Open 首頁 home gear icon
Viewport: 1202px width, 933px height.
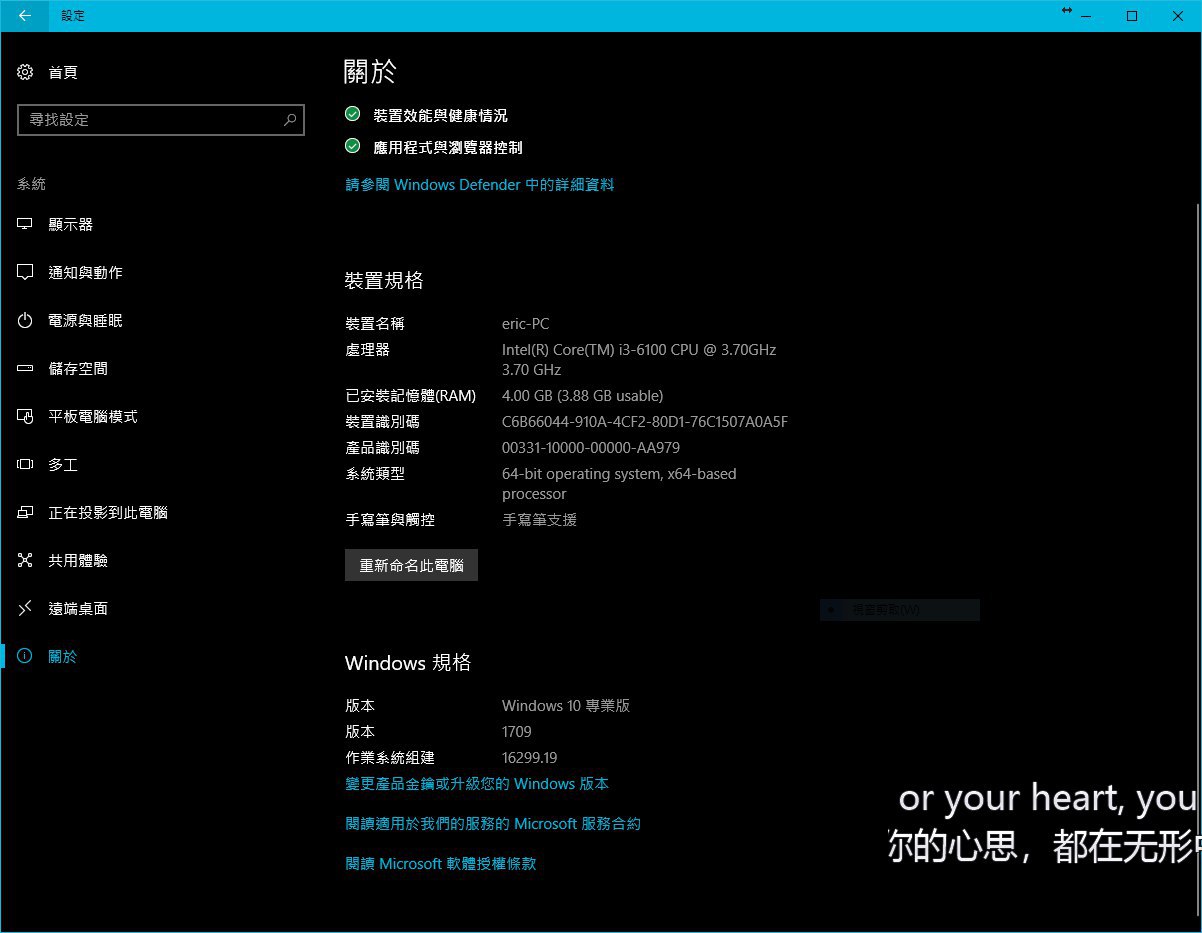coord(25,72)
